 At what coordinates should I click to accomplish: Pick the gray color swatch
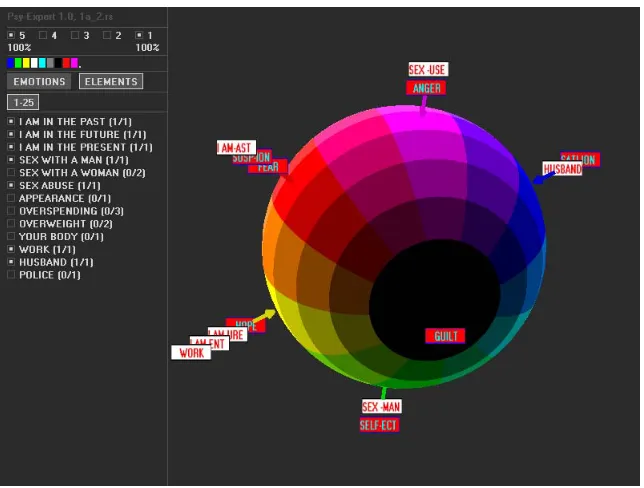(51, 63)
